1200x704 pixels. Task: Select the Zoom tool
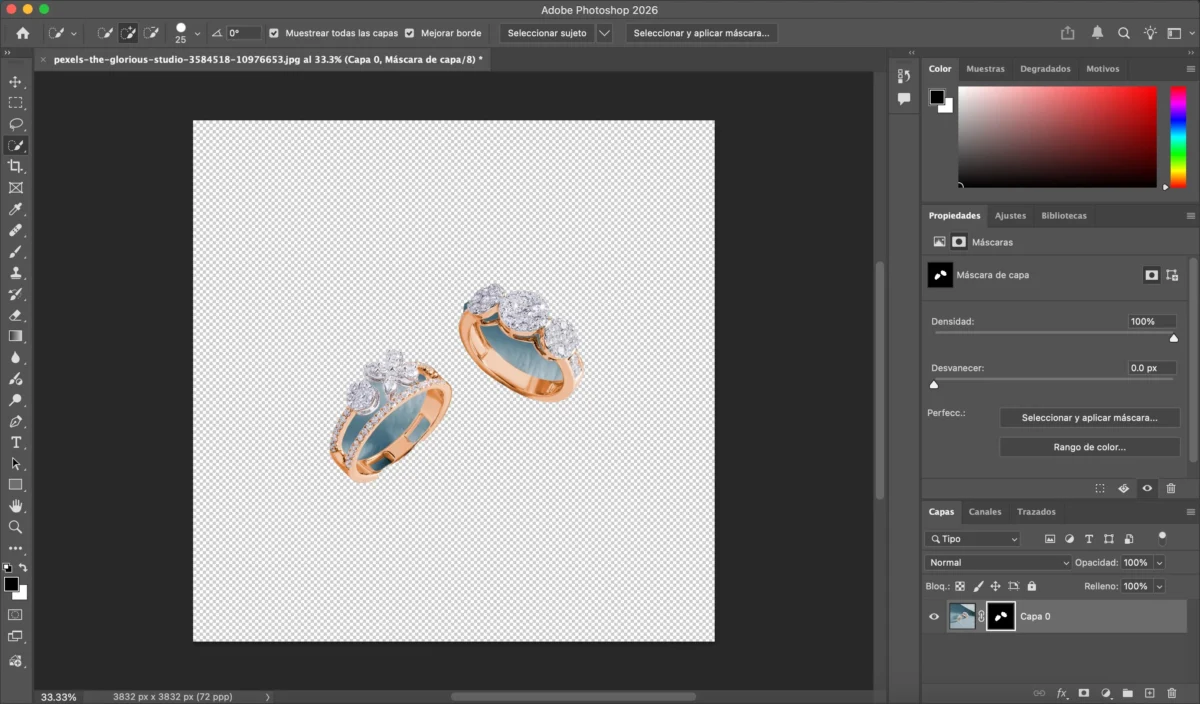16,527
